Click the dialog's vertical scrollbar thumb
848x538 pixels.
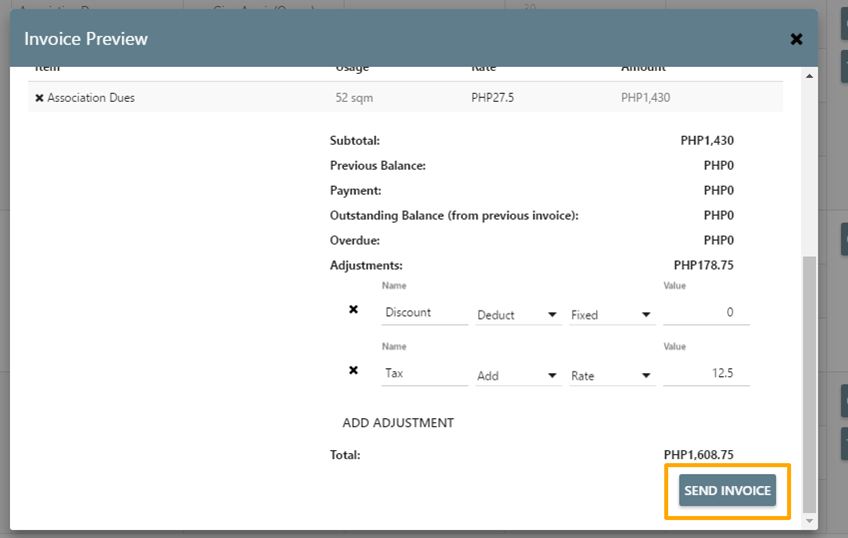coord(809,384)
